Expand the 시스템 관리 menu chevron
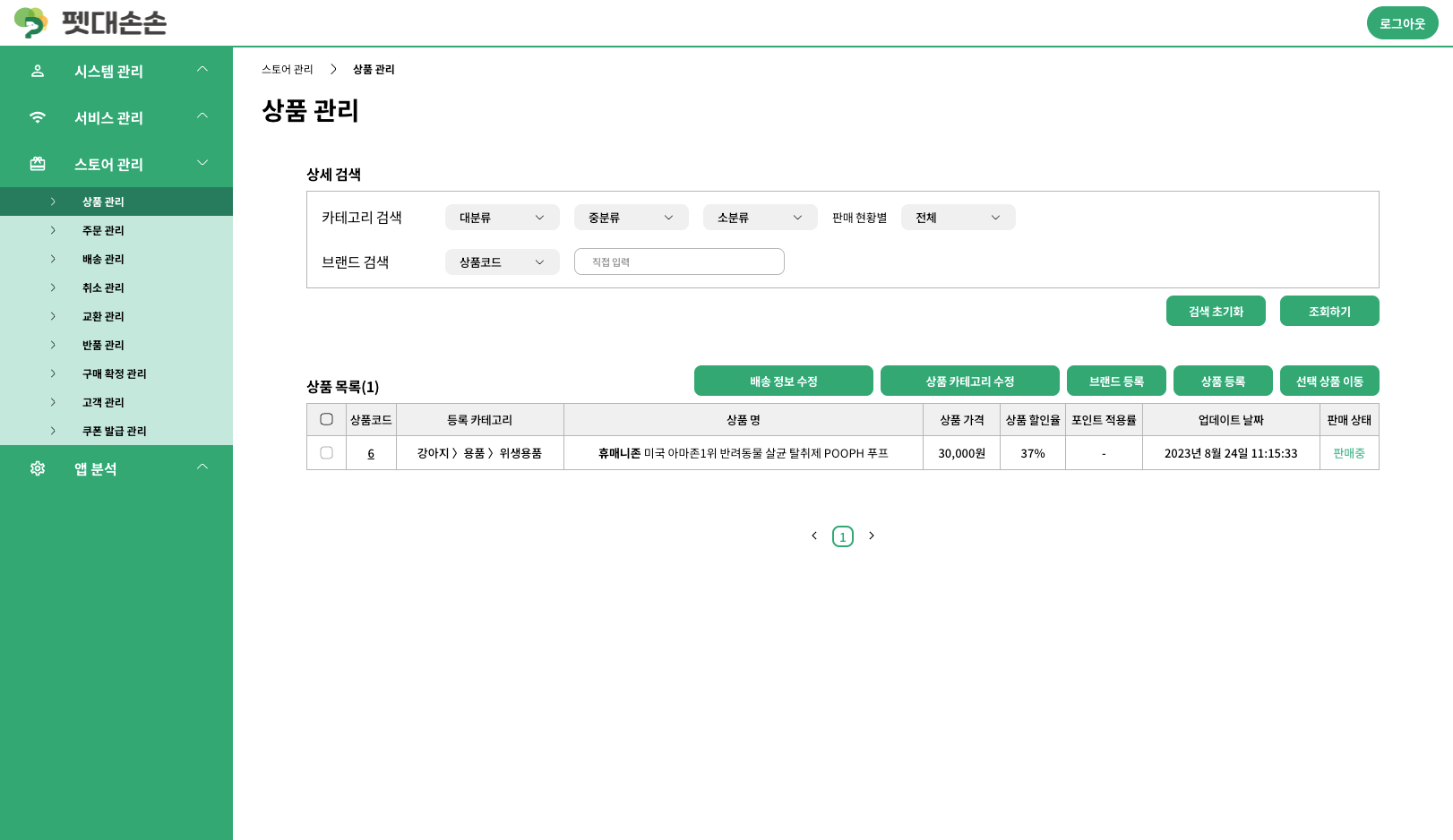The height and width of the screenshot is (840, 1453). click(202, 69)
